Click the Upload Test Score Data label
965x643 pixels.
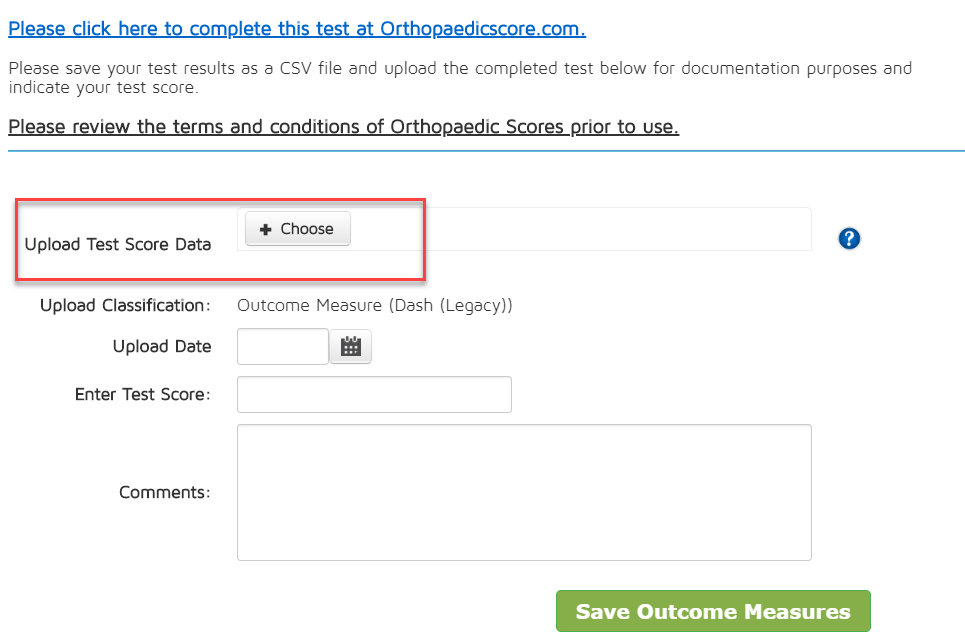[118, 244]
